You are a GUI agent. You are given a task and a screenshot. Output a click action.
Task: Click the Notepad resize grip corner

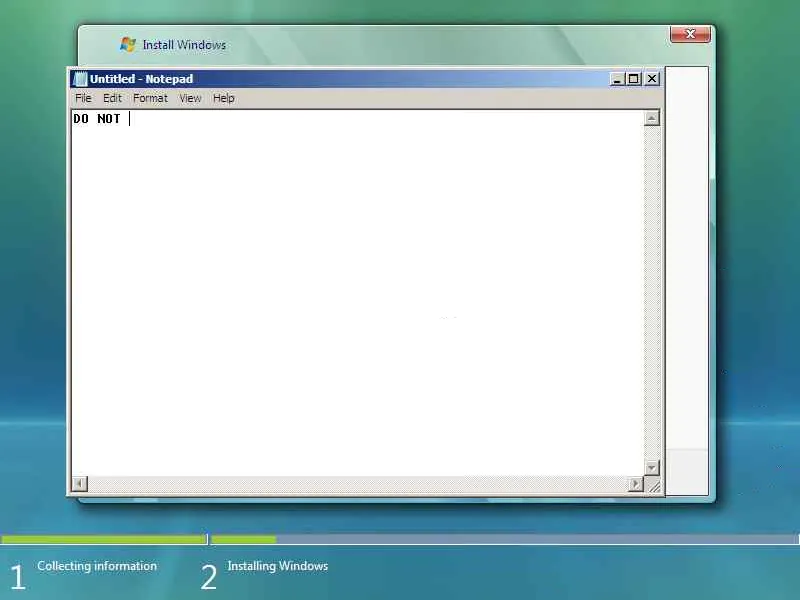[x=653, y=485]
